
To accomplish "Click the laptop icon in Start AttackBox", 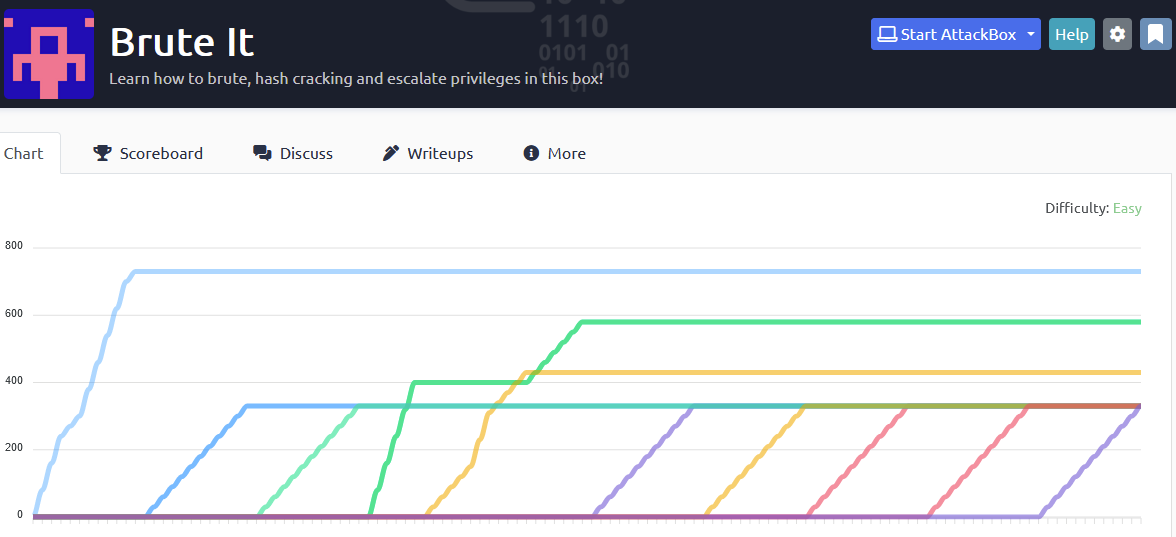I will click(x=887, y=34).
